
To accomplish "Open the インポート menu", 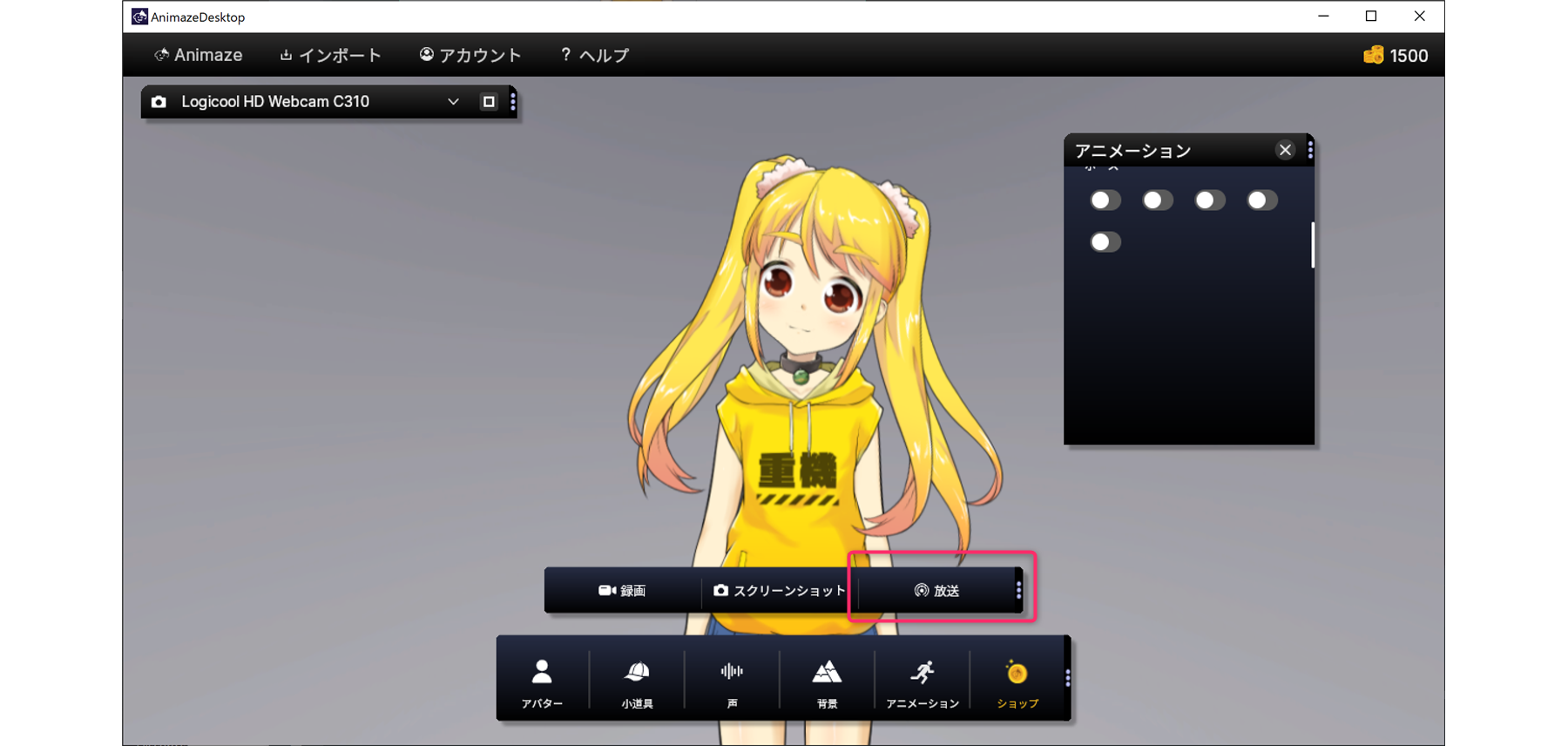I will (330, 56).
